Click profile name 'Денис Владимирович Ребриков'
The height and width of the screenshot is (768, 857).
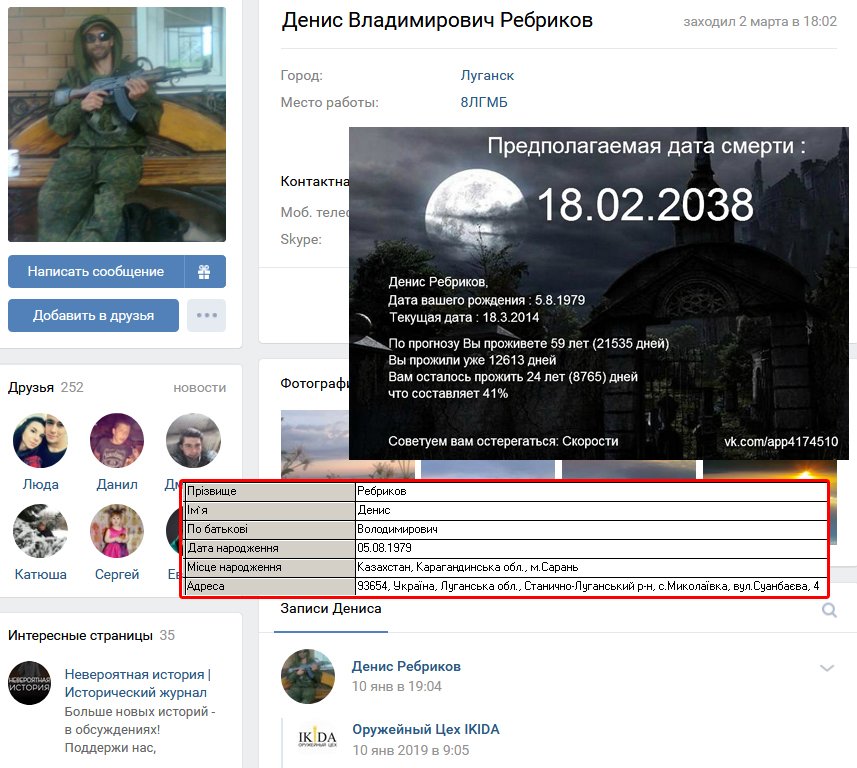click(x=437, y=20)
